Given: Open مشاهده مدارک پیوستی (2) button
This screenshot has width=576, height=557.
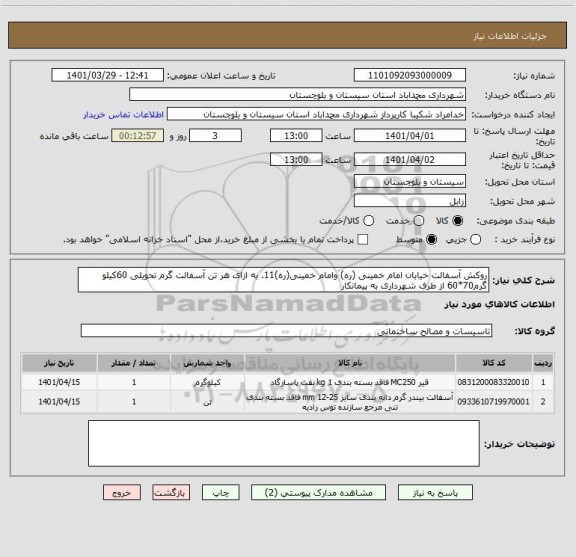Looking at the screenshot, I should 318,492.
